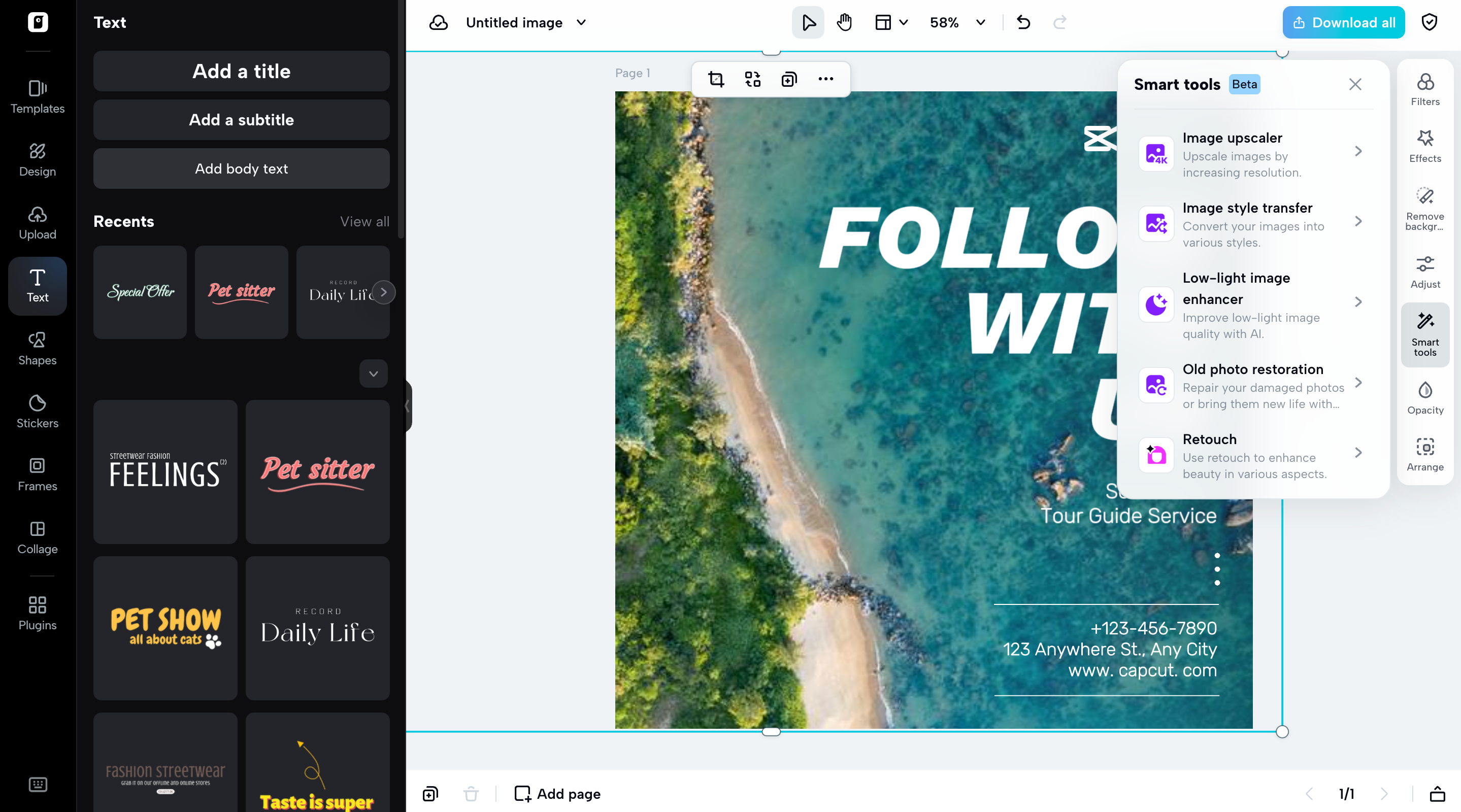This screenshot has height=812, width=1461.
Task: Open the Old photo restoration tool
Action: 1253,386
